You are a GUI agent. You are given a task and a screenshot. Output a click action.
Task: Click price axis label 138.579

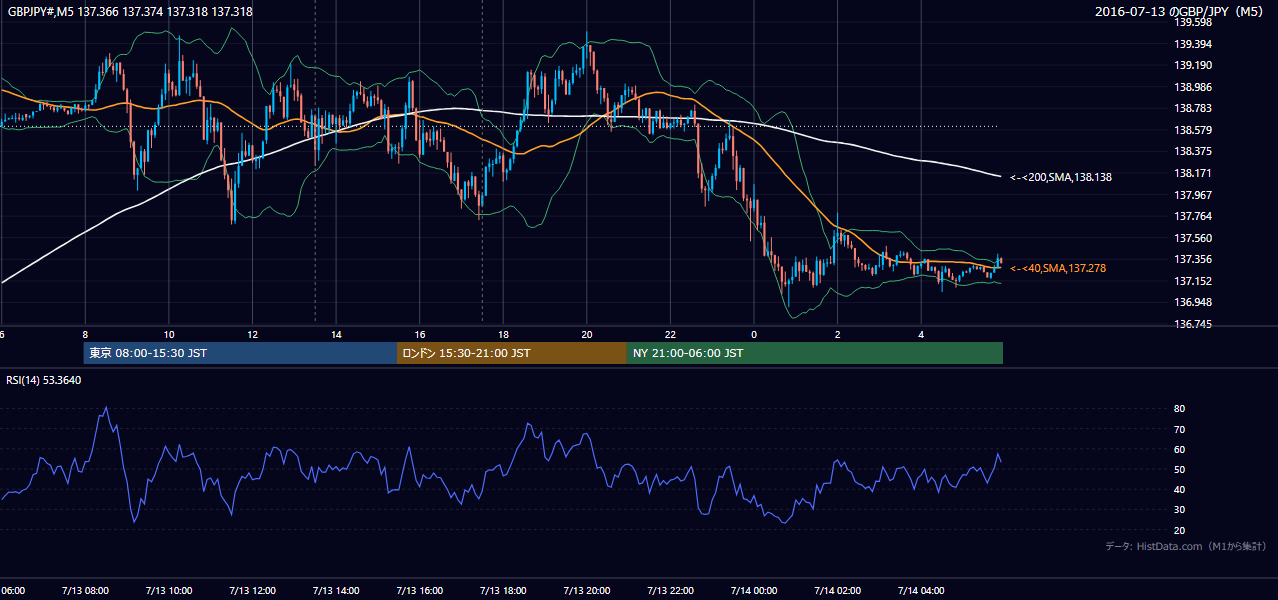pos(1193,130)
